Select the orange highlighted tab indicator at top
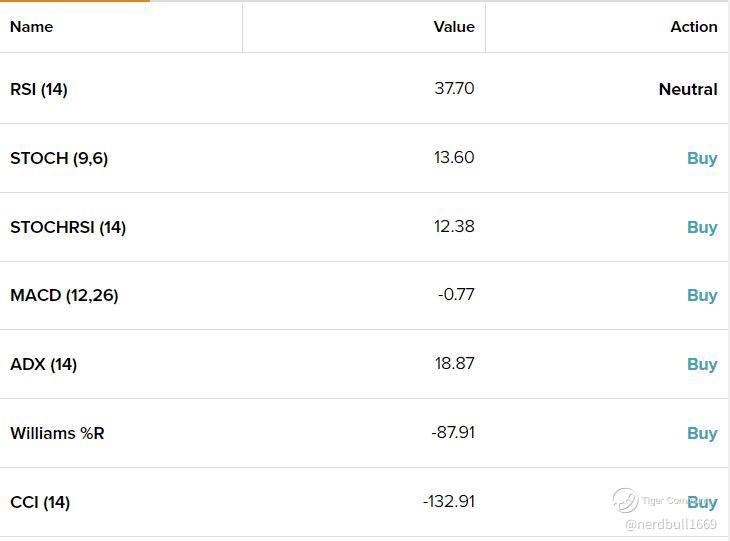This screenshot has height=541, width=730. (x=74, y=1)
